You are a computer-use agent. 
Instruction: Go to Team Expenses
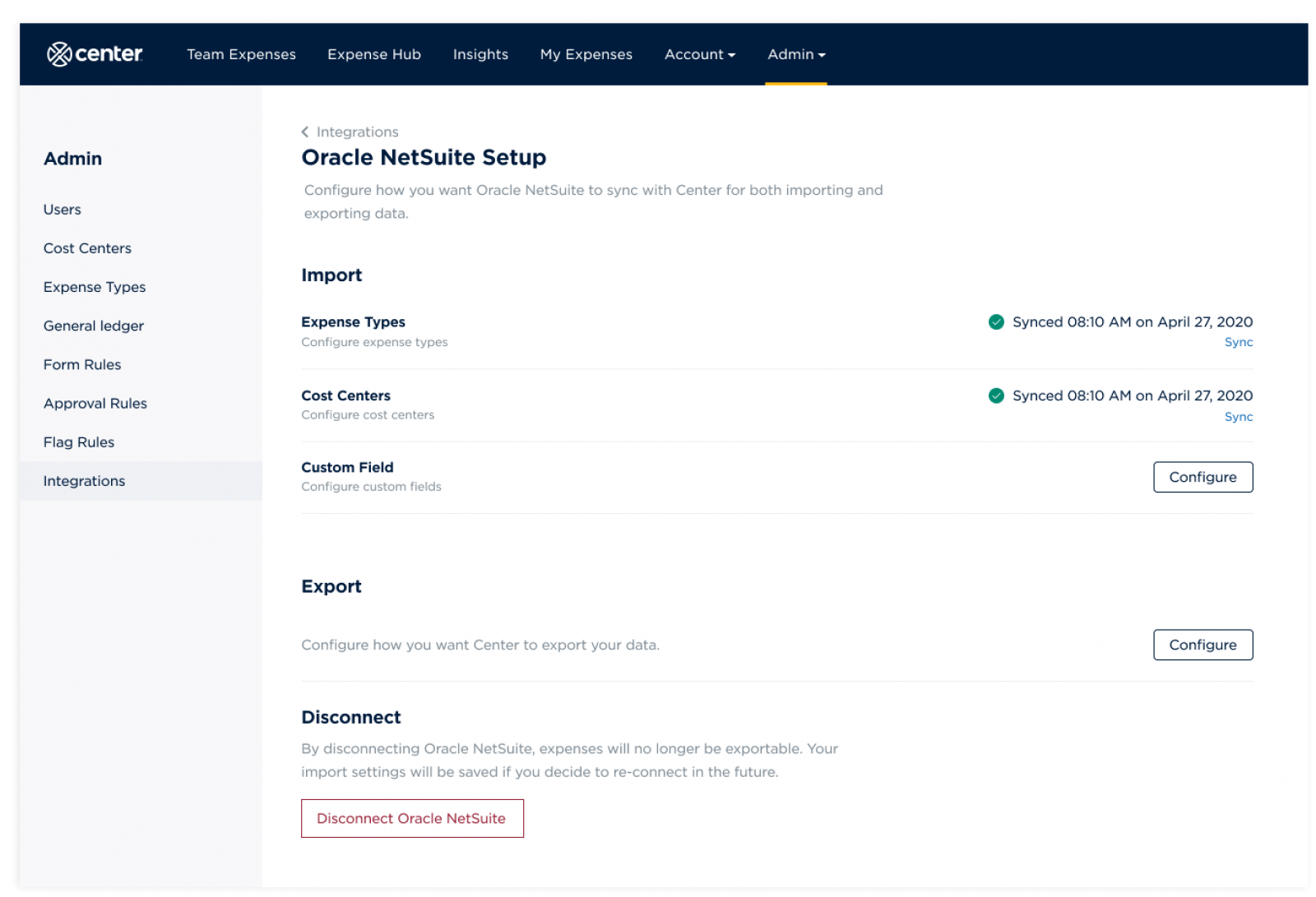[241, 54]
